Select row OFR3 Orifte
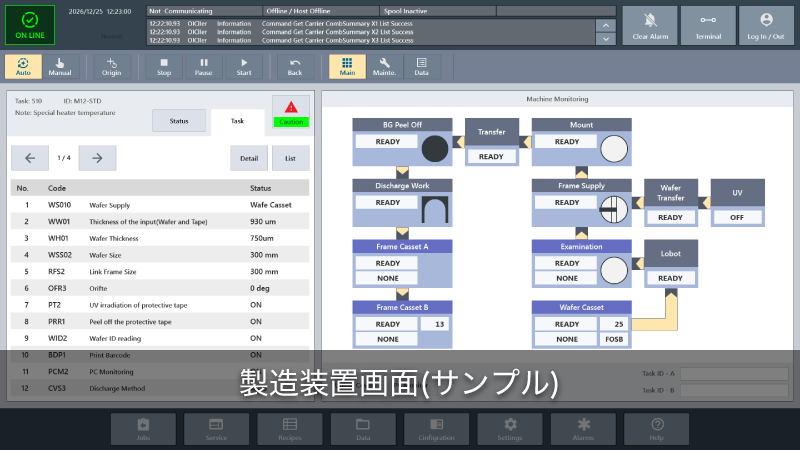This screenshot has height=450, width=800. point(160,288)
